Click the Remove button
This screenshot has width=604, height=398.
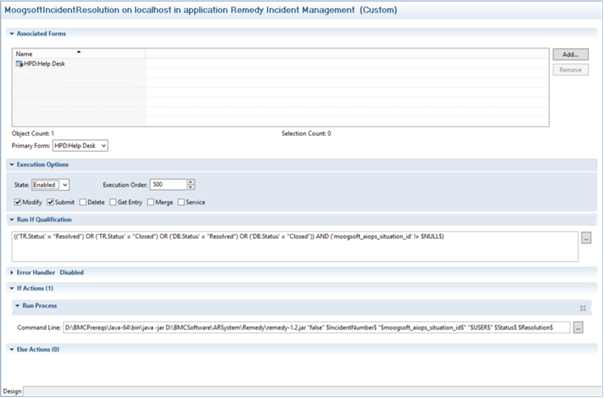point(570,70)
